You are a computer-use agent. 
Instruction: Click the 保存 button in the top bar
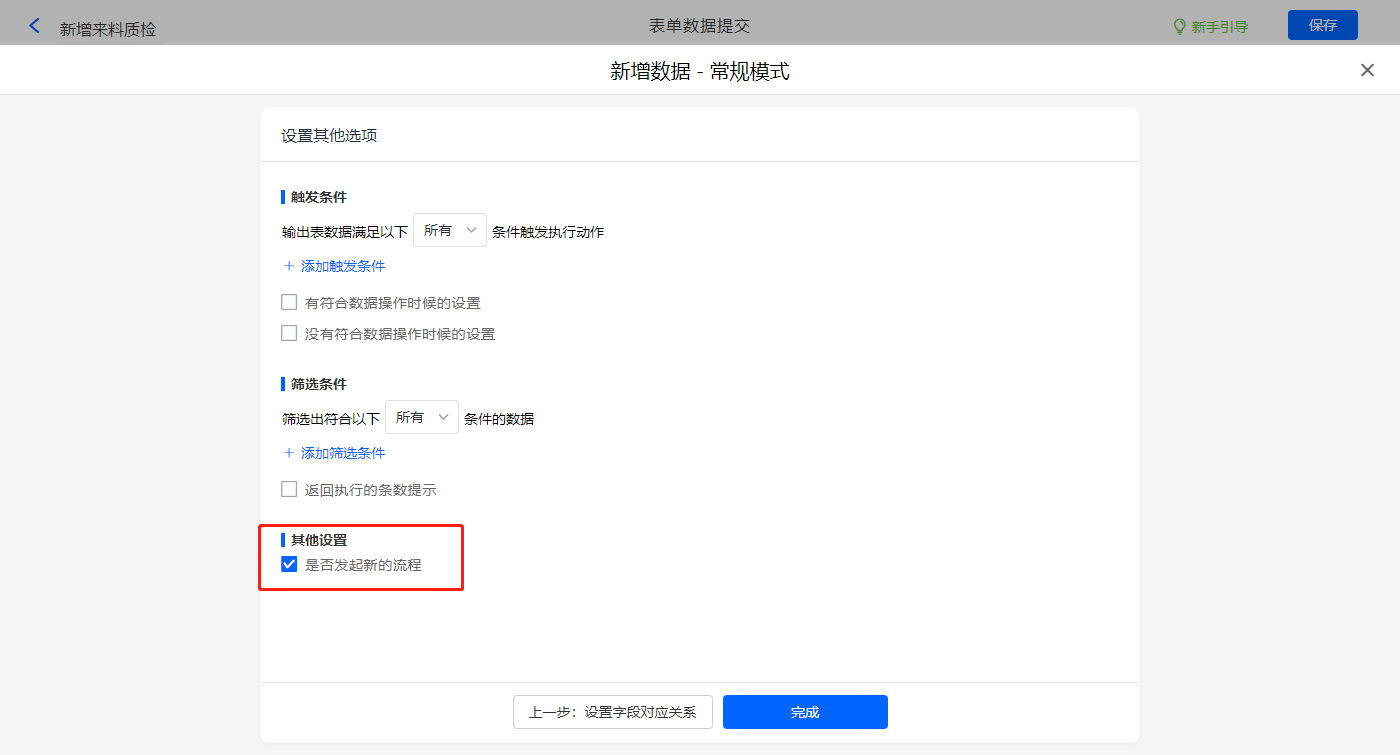(1322, 25)
